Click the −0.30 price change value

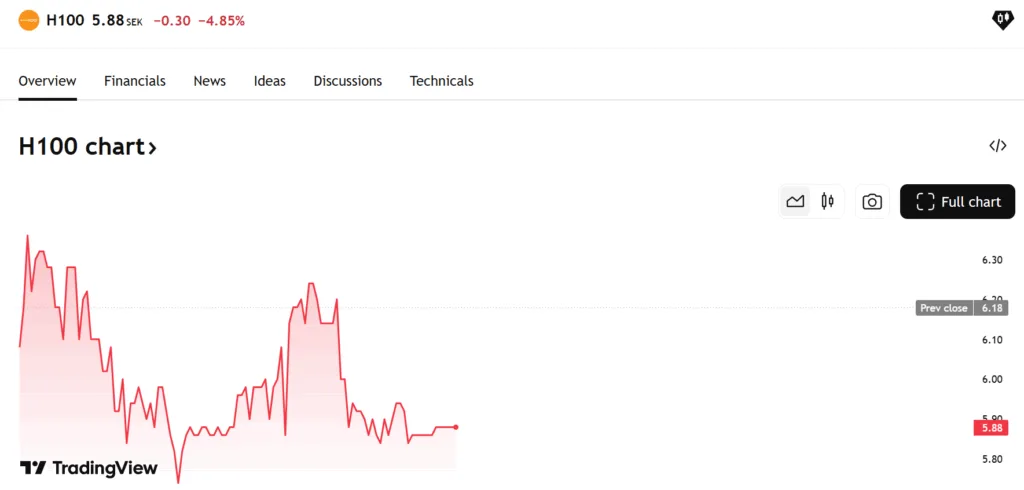pyautogui.click(x=172, y=21)
